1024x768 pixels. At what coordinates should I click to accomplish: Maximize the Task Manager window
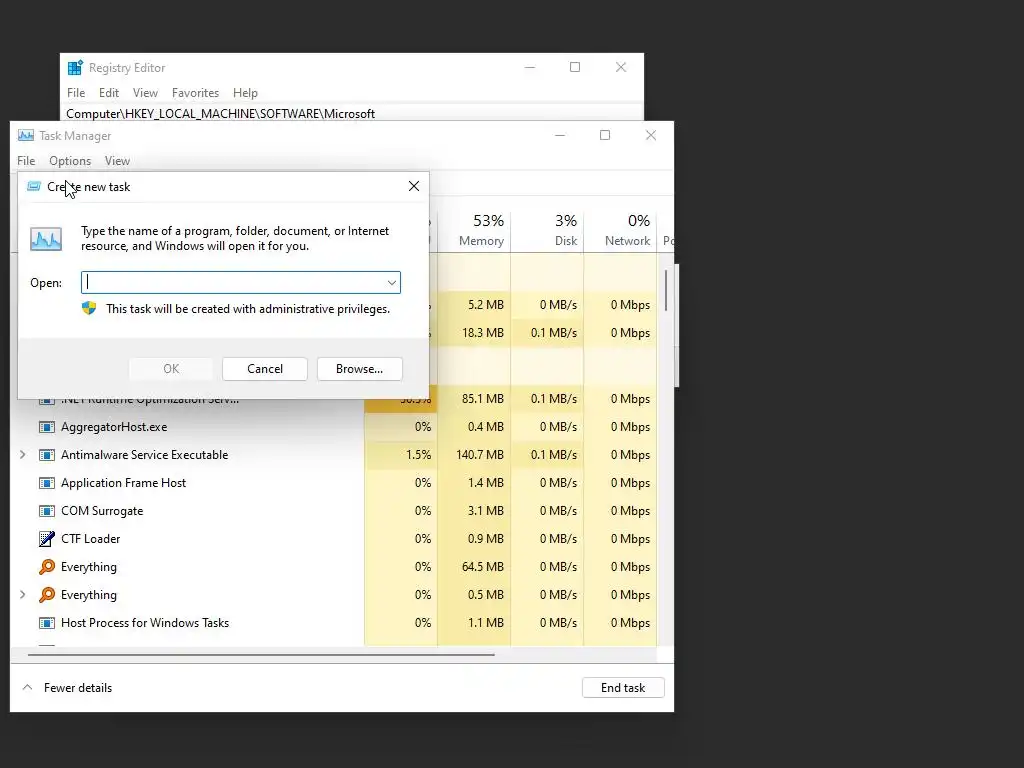point(605,135)
